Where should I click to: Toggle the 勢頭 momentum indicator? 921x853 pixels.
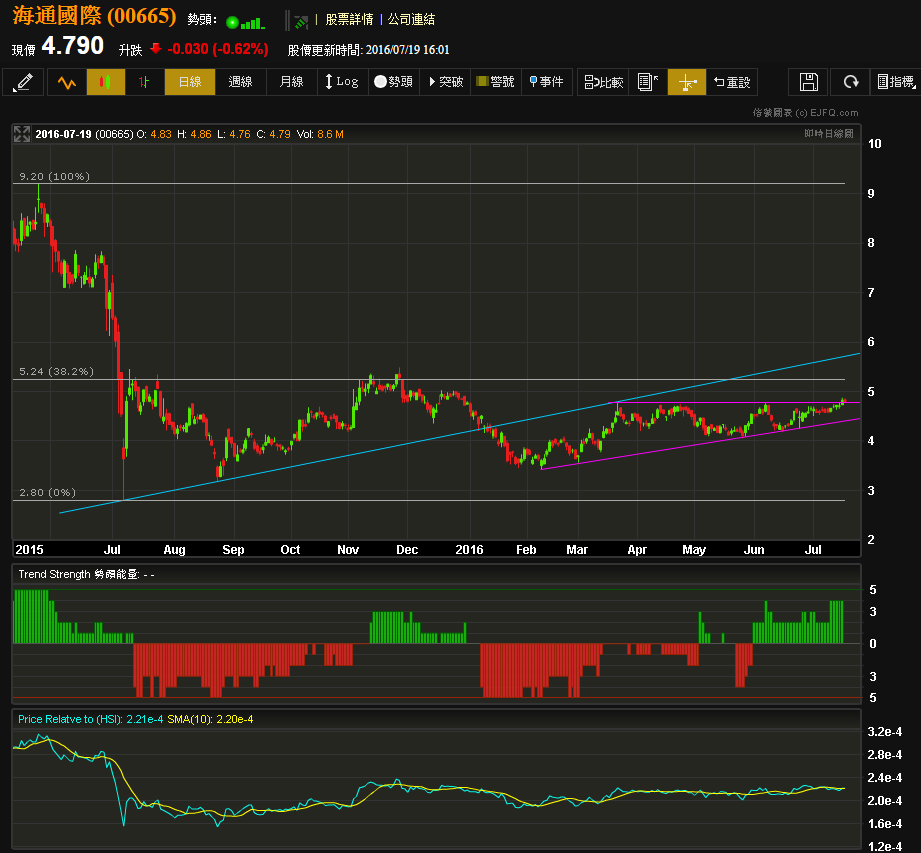click(x=394, y=82)
